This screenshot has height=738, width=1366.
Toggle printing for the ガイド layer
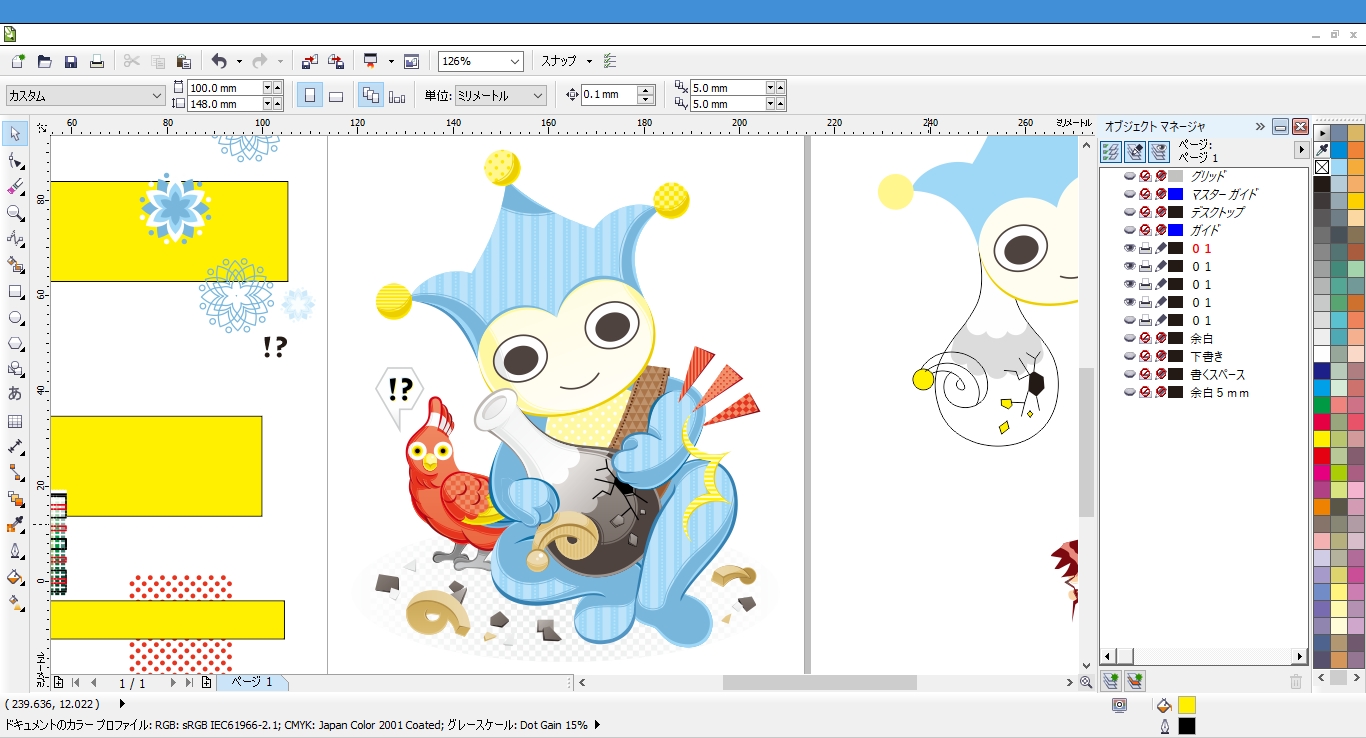1146,231
